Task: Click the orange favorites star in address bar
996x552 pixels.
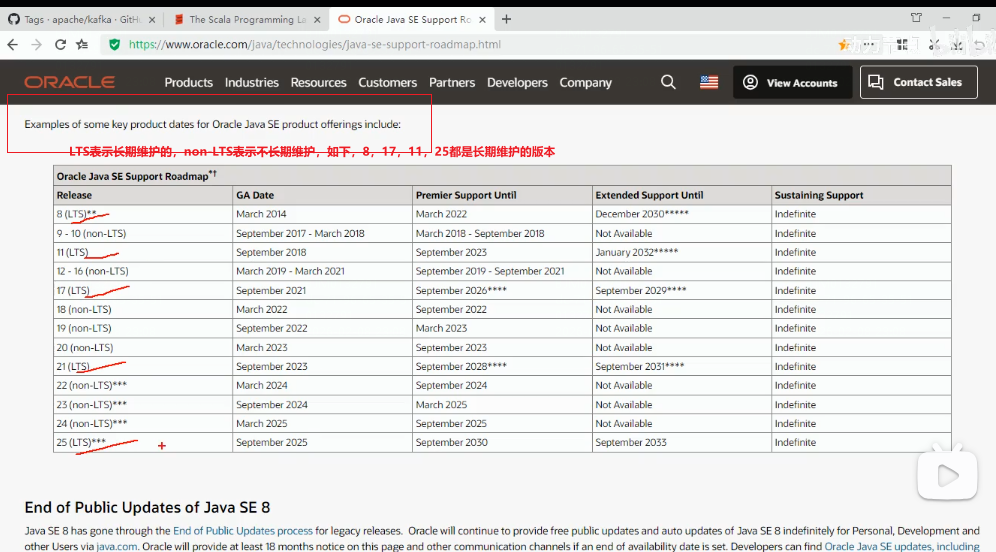Action: (844, 44)
